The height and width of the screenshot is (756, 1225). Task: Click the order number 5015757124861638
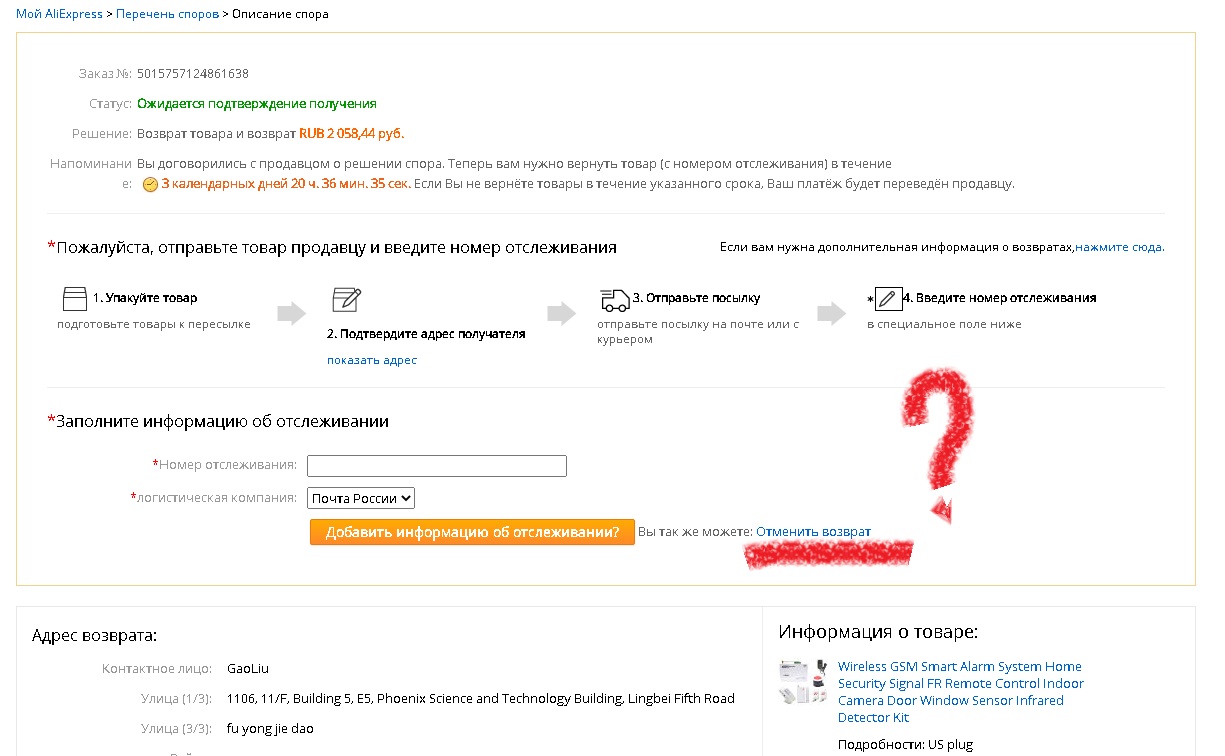coord(193,74)
